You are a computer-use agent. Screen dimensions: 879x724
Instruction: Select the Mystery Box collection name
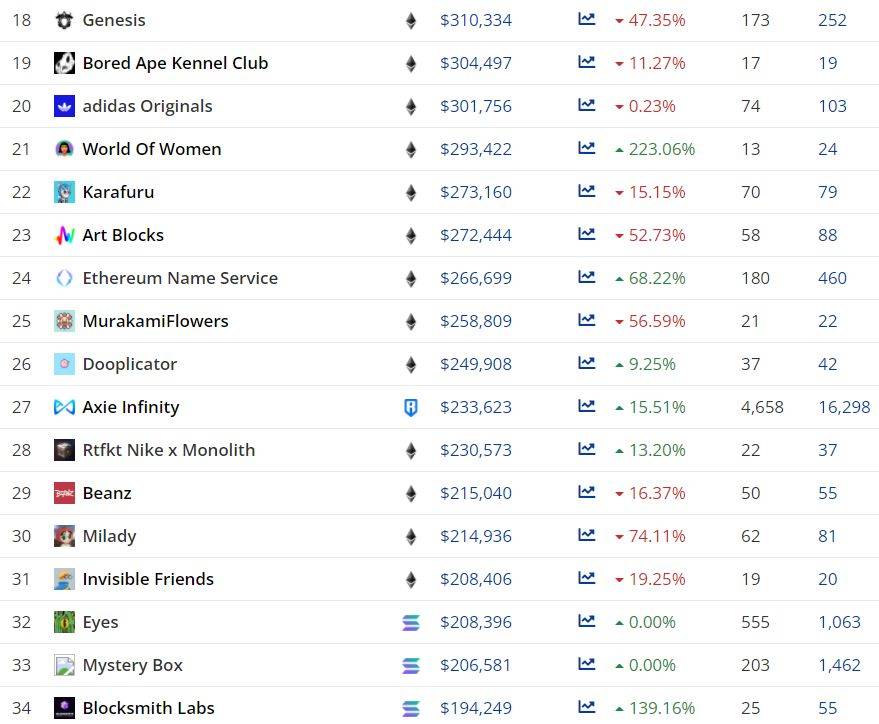[x=132, y=665]
